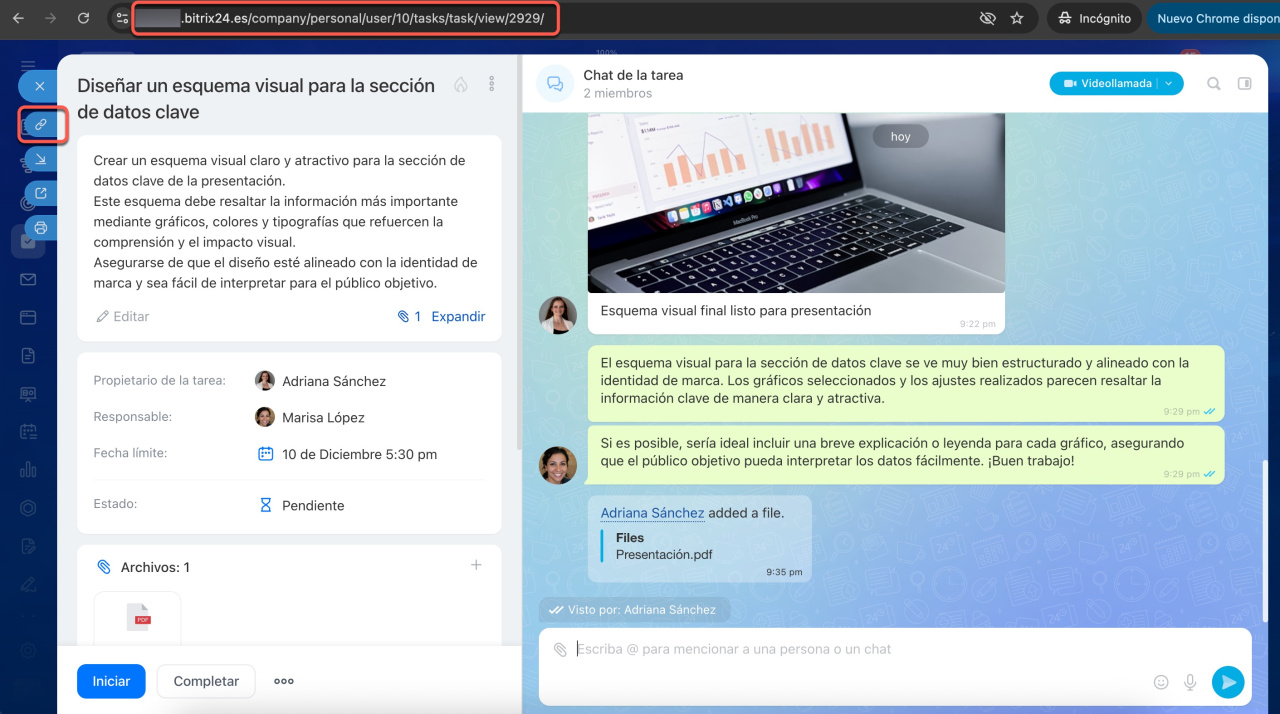The height and width of the screenshot is (714, 1280).
Task: Search in the task chat
Action: [1213, 84]
